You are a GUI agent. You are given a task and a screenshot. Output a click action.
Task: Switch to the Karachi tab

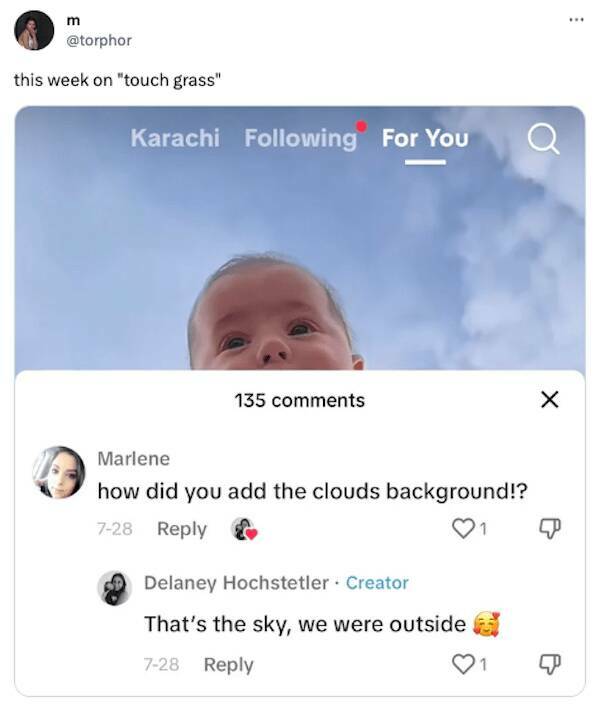175,138
